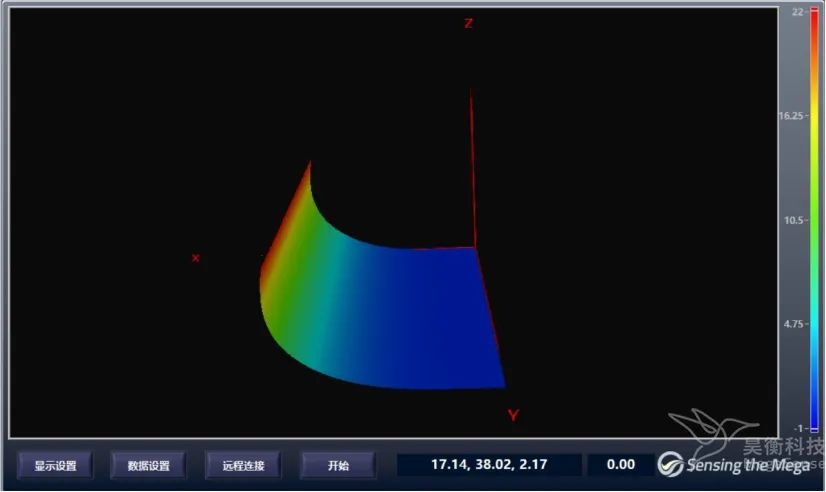Click the 10.5 tick on color scale
The image size is (826, 492).
coord(795,220)
